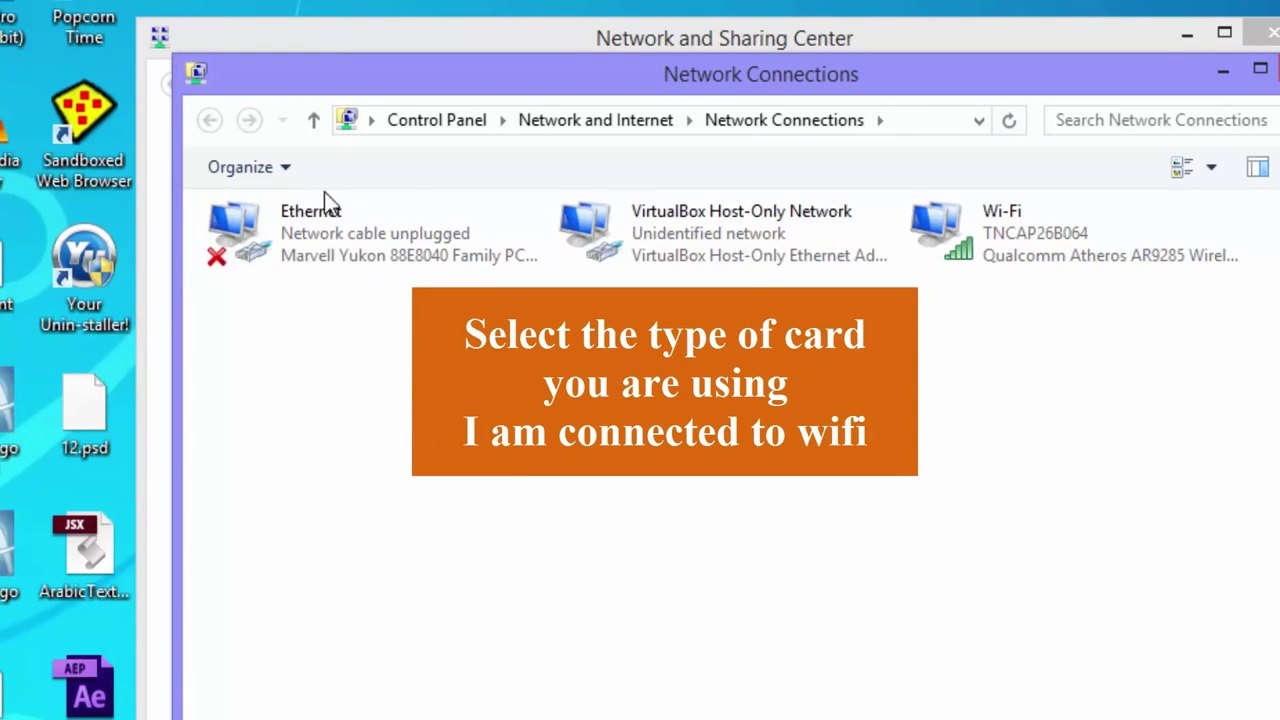This screenshot has width=1280, height=720.
Task: Select 'Qualcomm Atheros AR9285 Wirel...' text
Action: [1110, 255]
